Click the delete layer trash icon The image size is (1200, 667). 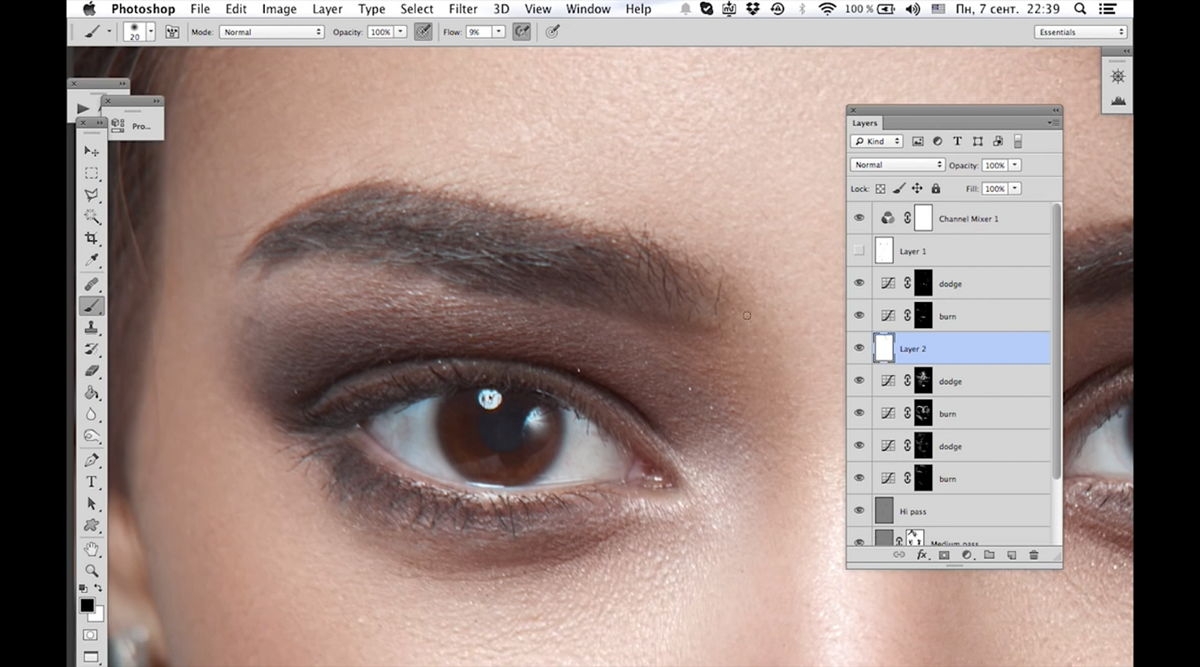[1034, 554]
